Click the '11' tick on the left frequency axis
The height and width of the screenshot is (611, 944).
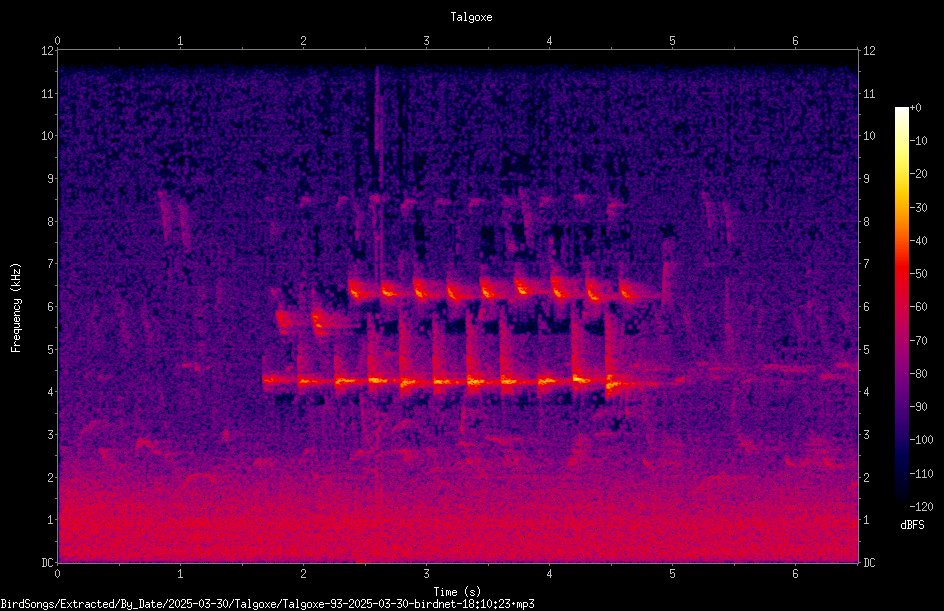[x=47, y=94]
